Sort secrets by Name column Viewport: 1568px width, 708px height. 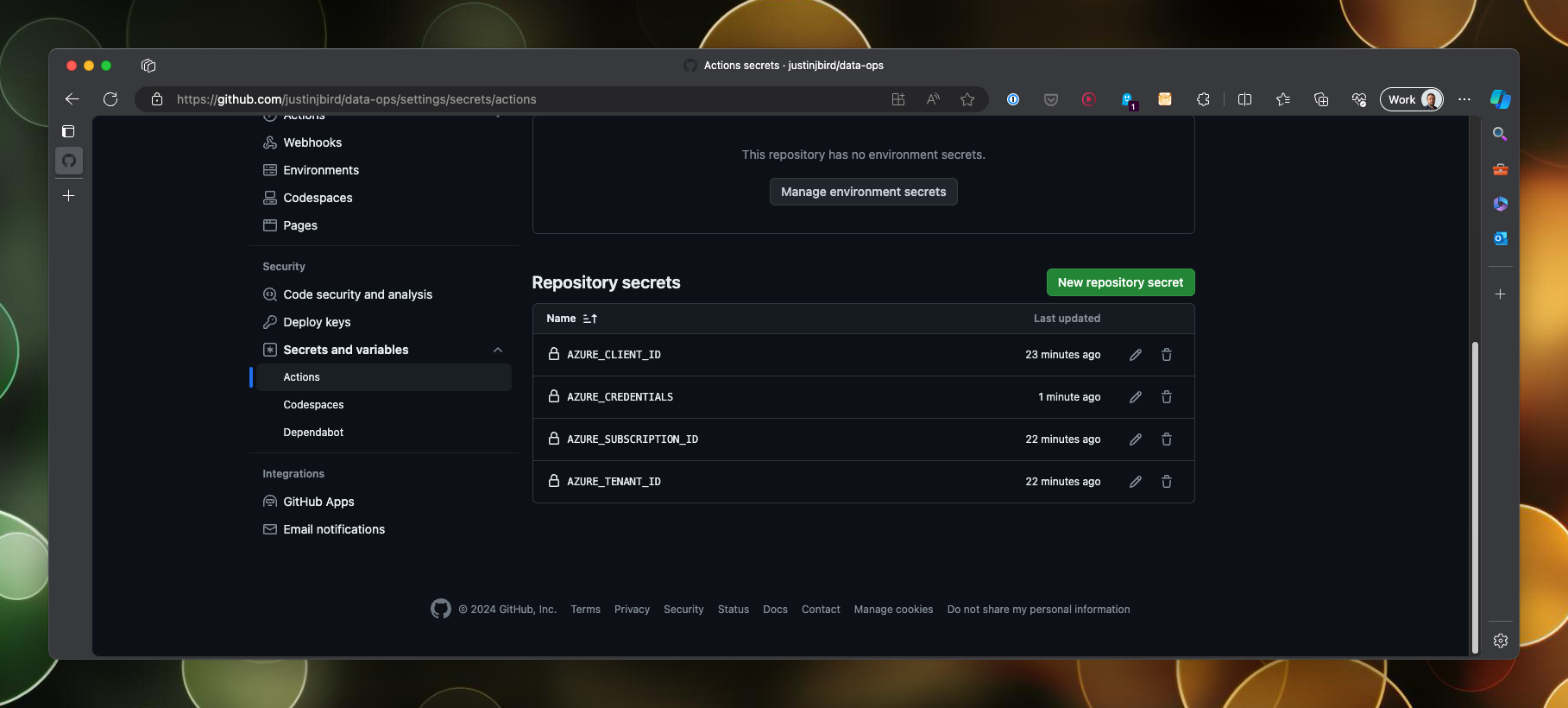pyautogui.click(x=571, y=319)
